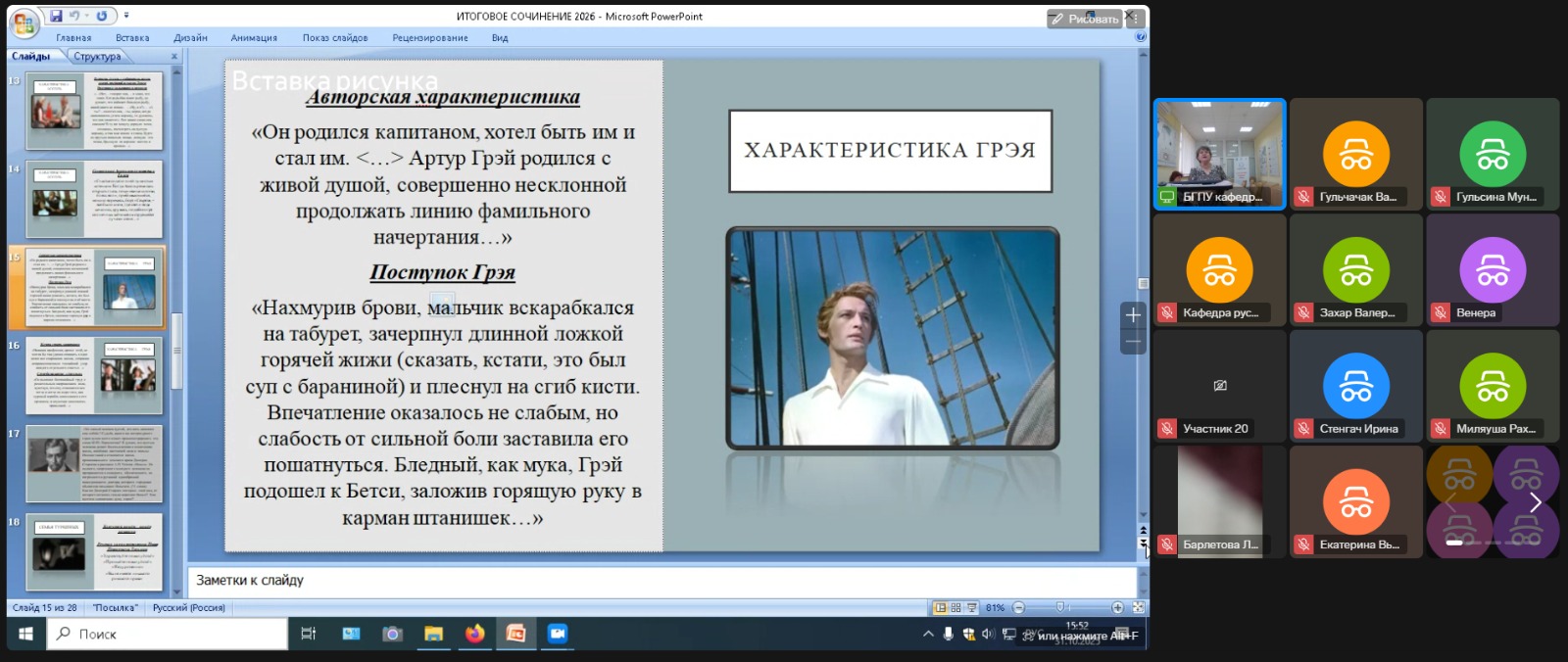Click the fit slide to window icon

[1138, 608]
